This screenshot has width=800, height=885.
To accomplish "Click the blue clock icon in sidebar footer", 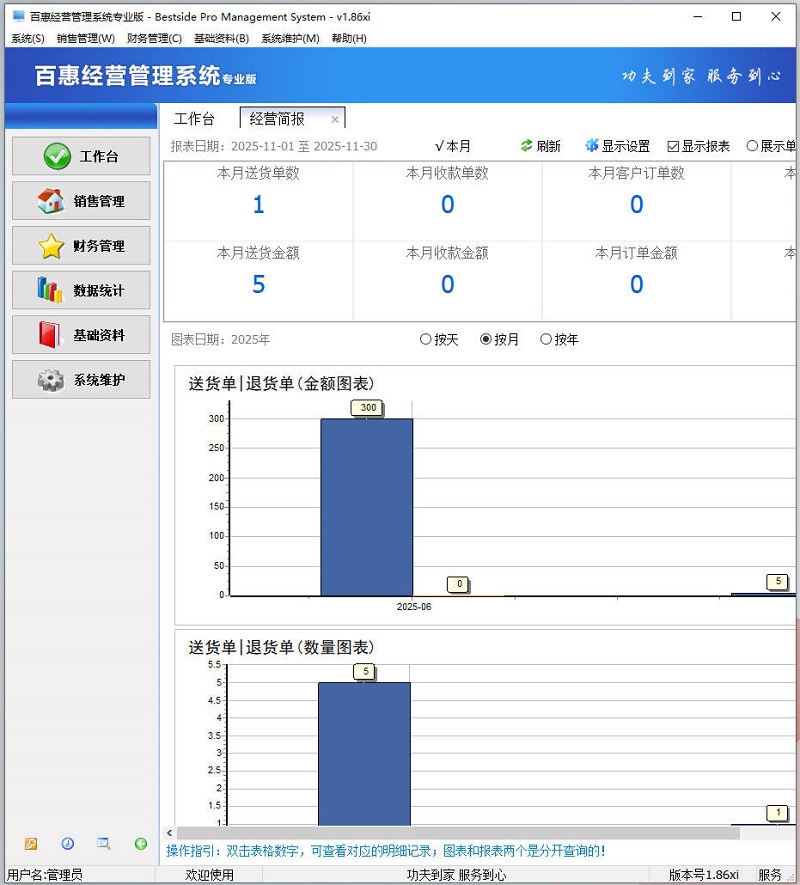I will point(67,844).
